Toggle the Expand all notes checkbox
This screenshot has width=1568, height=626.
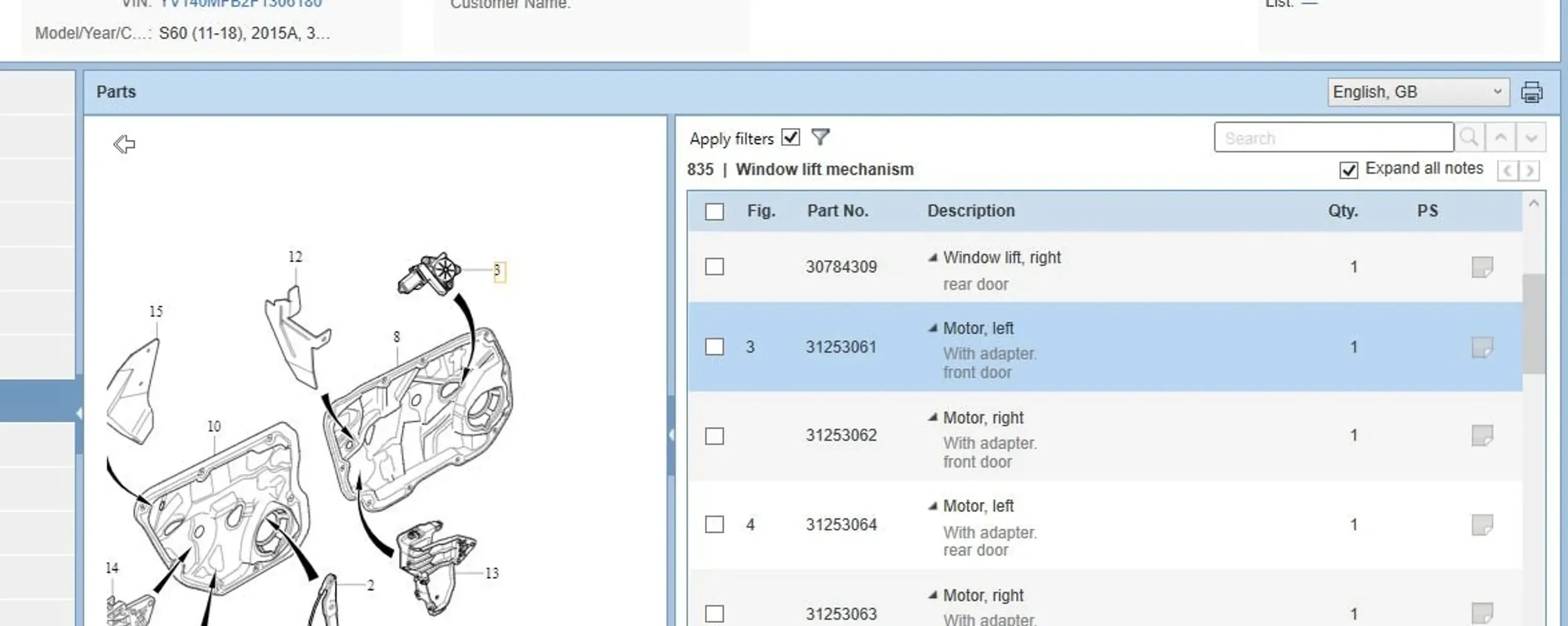point(1348,170)
